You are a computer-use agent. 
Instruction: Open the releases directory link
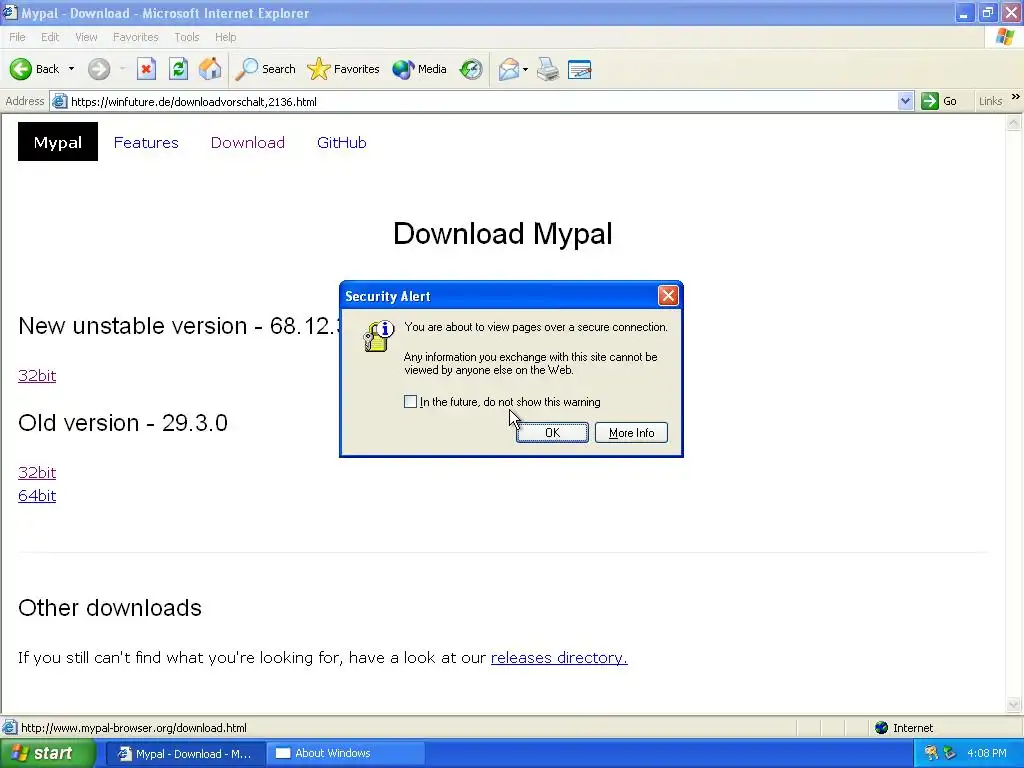click(x=559, y=658)
